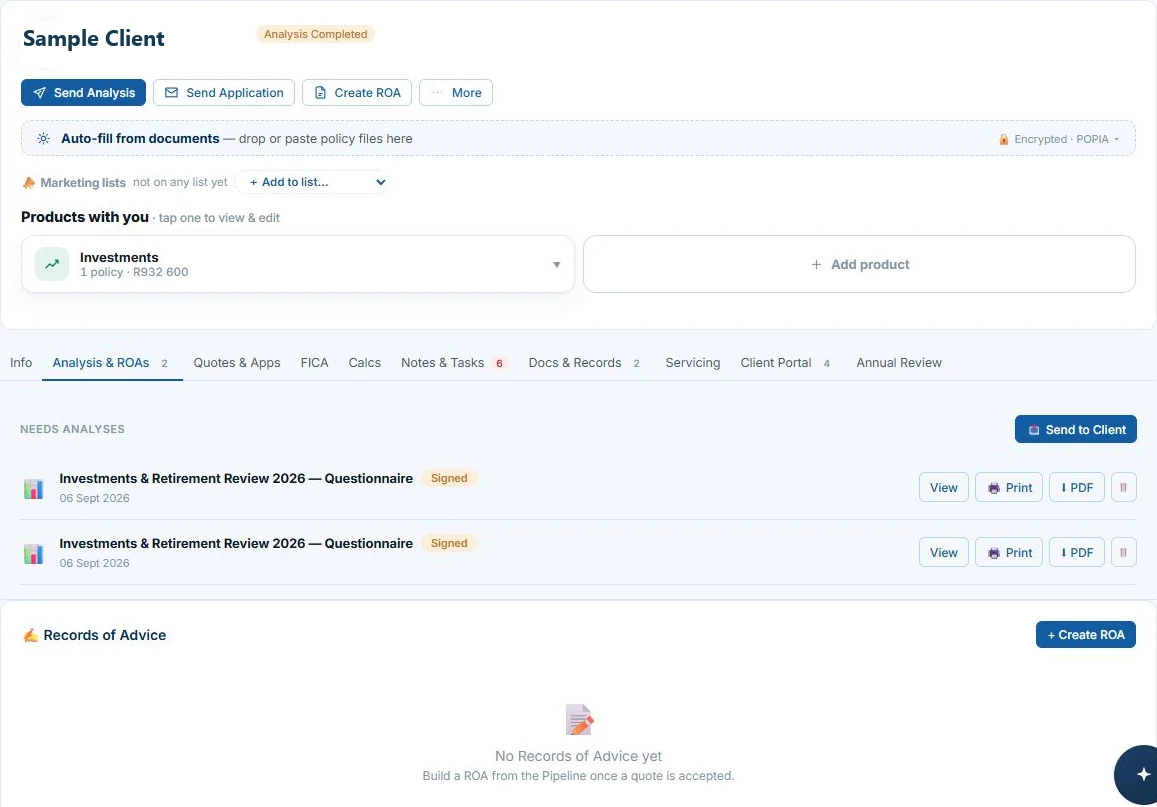Expand the Investments product card arrow
1157x807 pixels.
[556, 265]
